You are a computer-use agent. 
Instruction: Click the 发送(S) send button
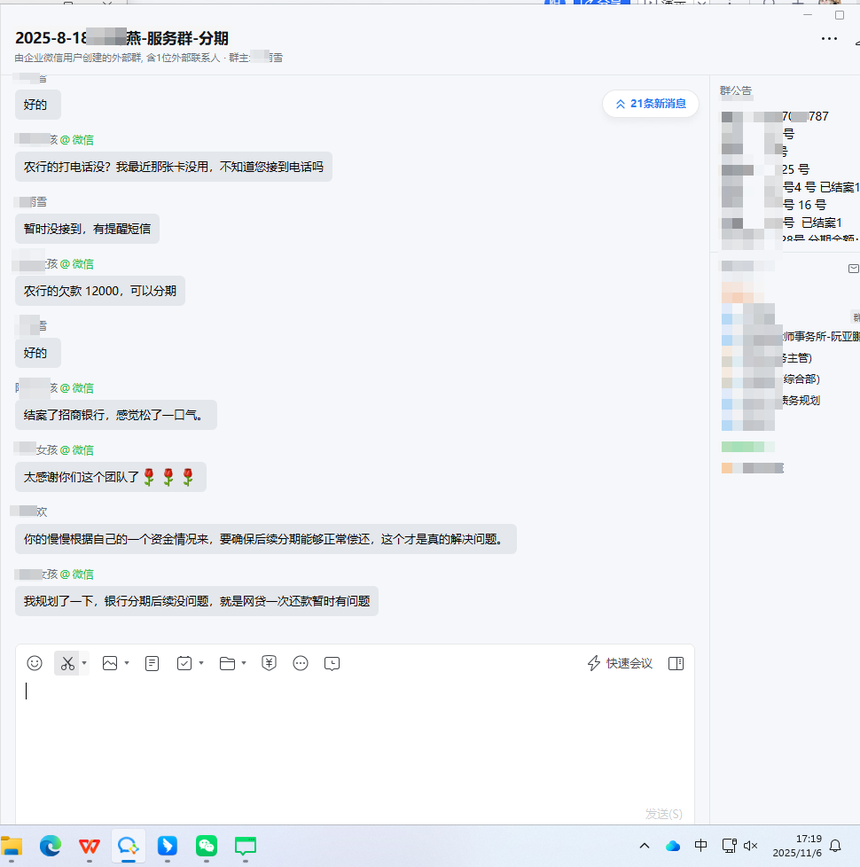pyautogui.click(x=664, y=814)
